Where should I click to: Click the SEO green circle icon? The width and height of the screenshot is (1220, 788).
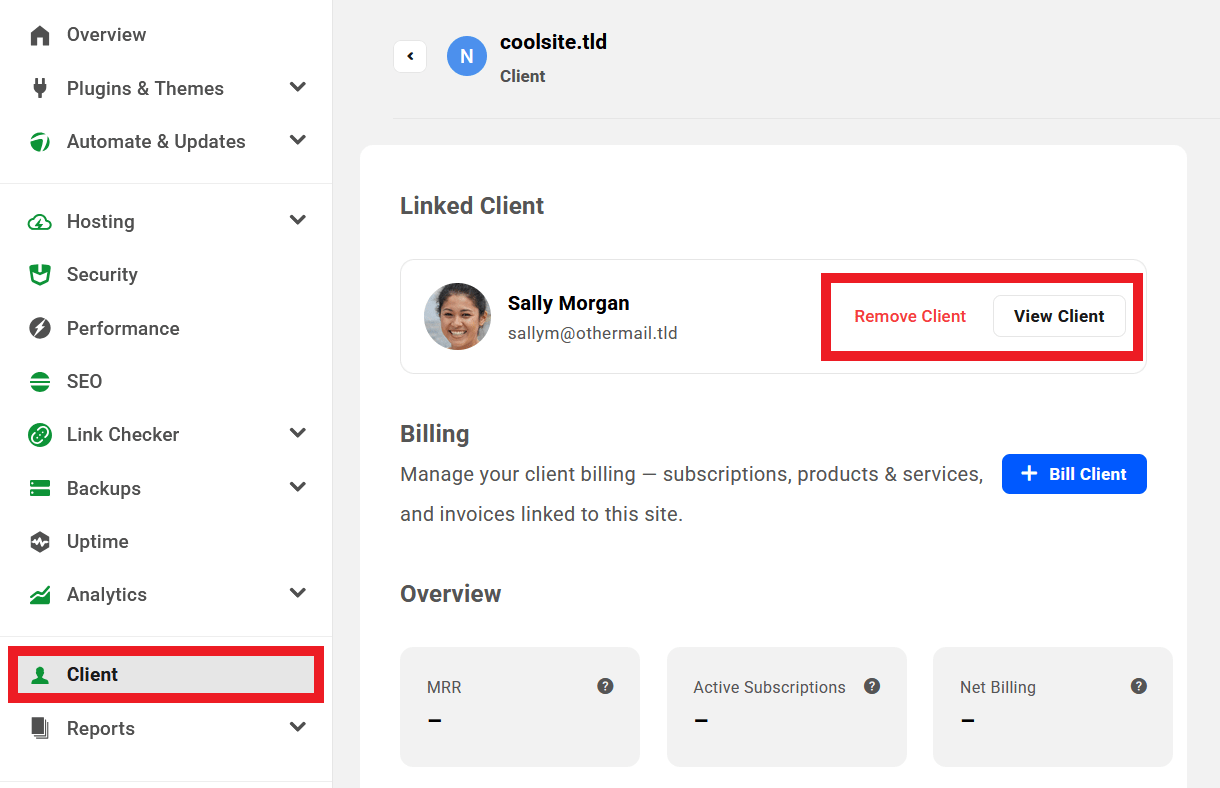(40, 381)
